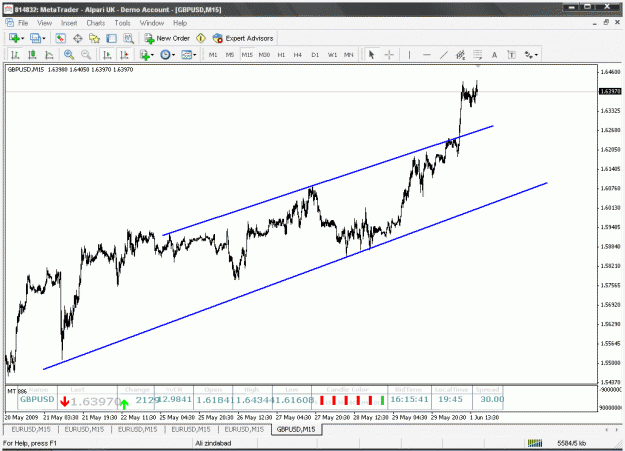This screenshot has height=451, width=625.
Task: Select the Text tool letter A
Action: tap(494, 55)
